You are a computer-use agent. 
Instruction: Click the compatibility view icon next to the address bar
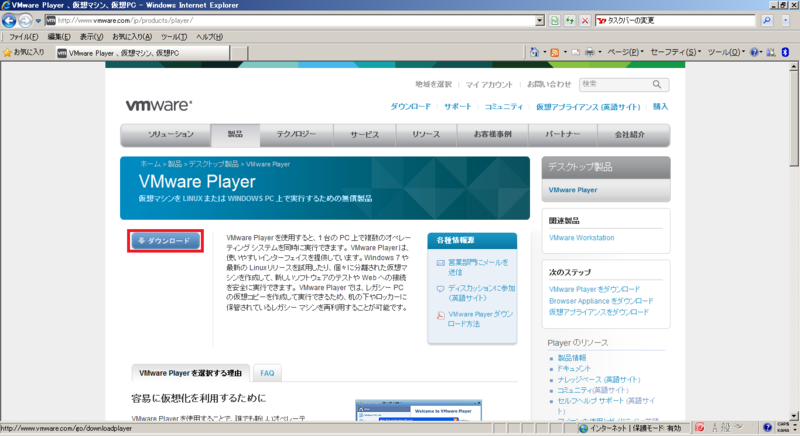click(x=555, y=20)
